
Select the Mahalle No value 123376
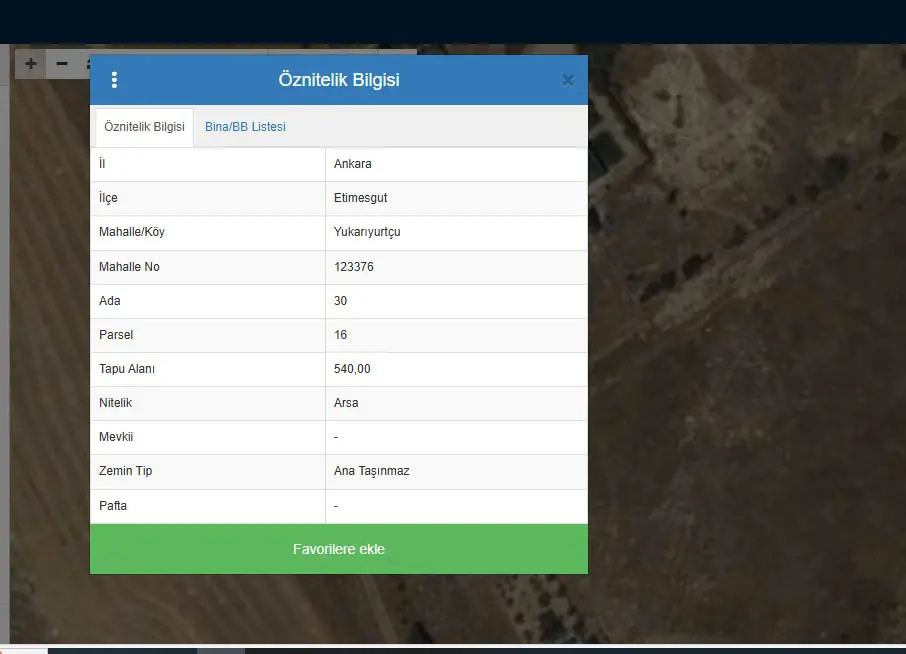tap(354, 267)
